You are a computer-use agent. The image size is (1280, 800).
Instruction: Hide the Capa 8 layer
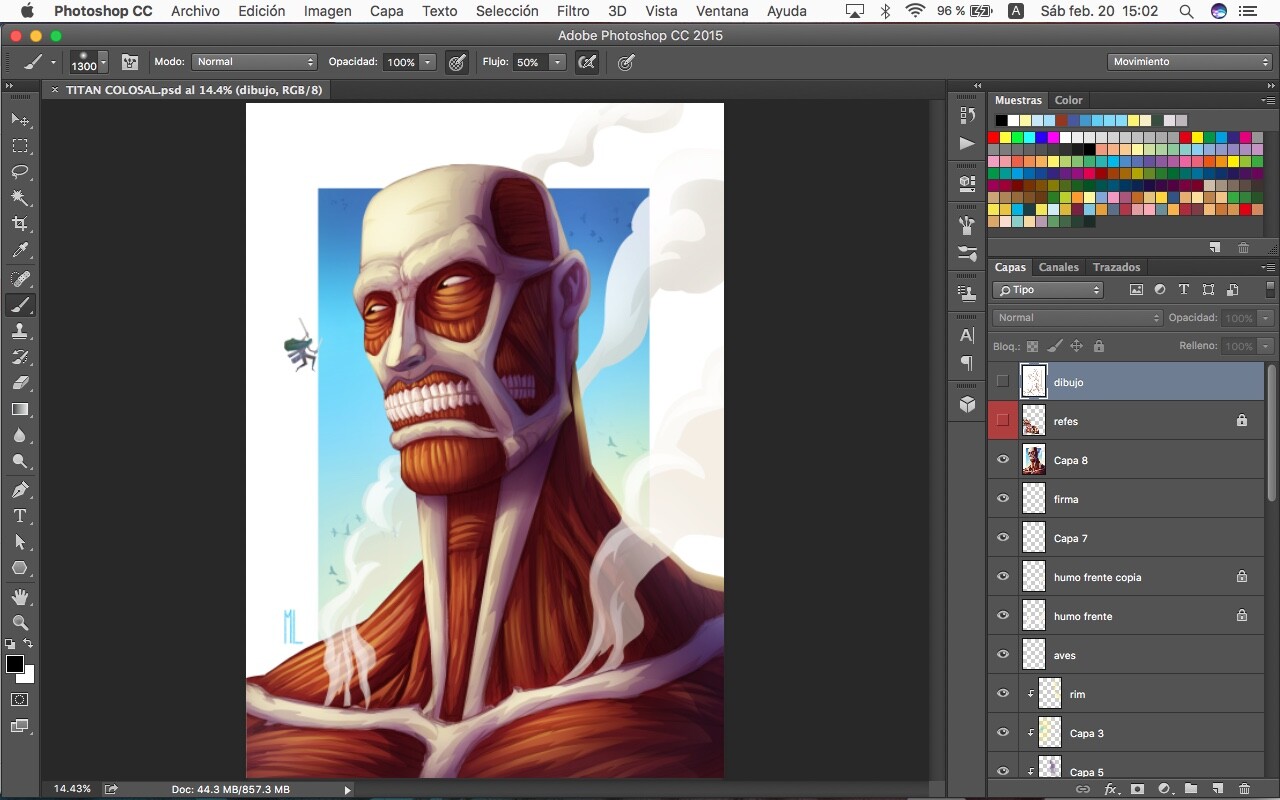1003,460
